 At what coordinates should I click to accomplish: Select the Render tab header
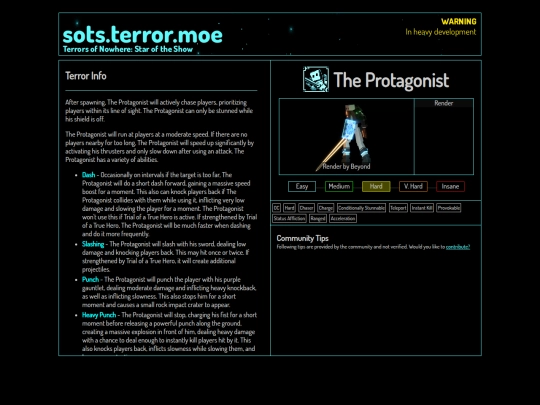[x=444, y=103]
